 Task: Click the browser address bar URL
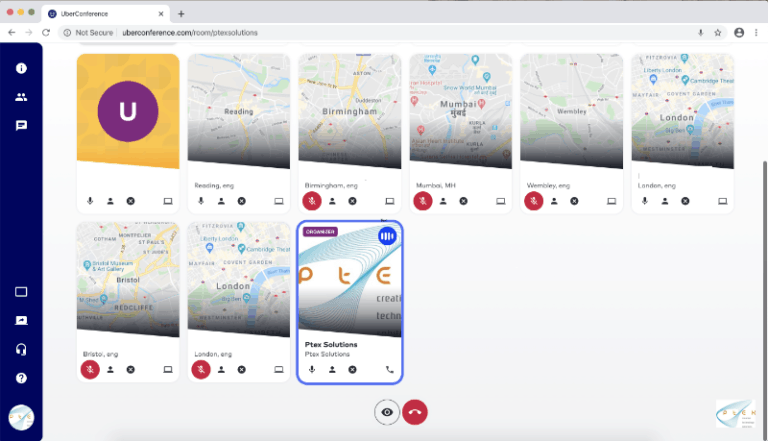pyautogui.click(x=190, y=32)
